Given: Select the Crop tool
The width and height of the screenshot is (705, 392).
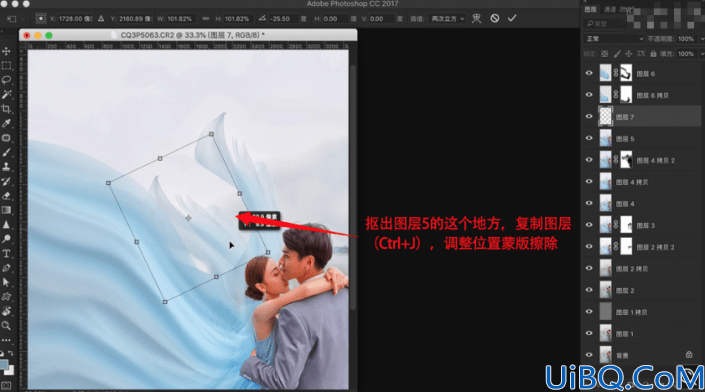Looking at the screenshot, I should (x=6, y=109).
